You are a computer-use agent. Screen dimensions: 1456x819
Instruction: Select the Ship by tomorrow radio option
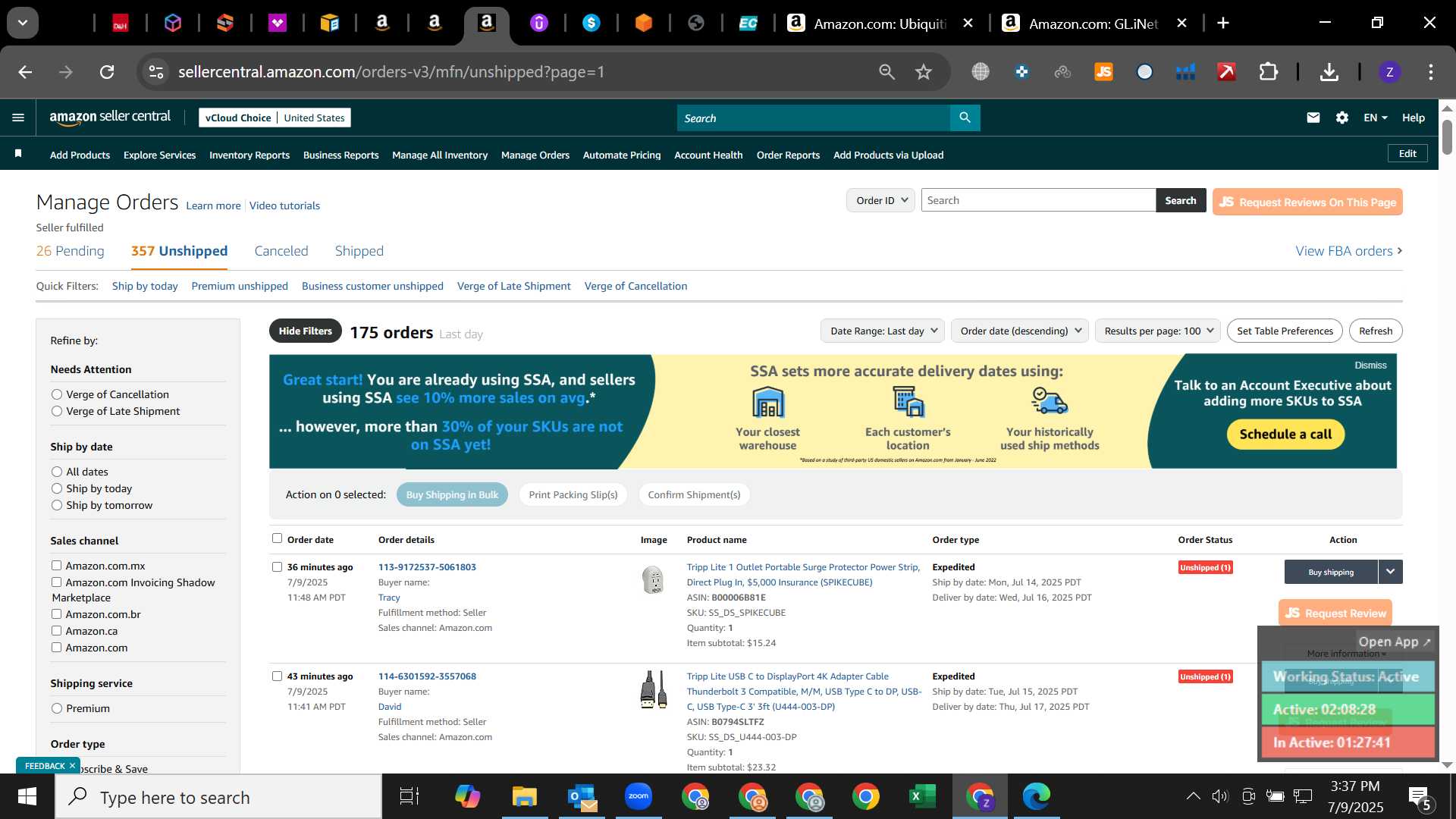tap(57, 505)
